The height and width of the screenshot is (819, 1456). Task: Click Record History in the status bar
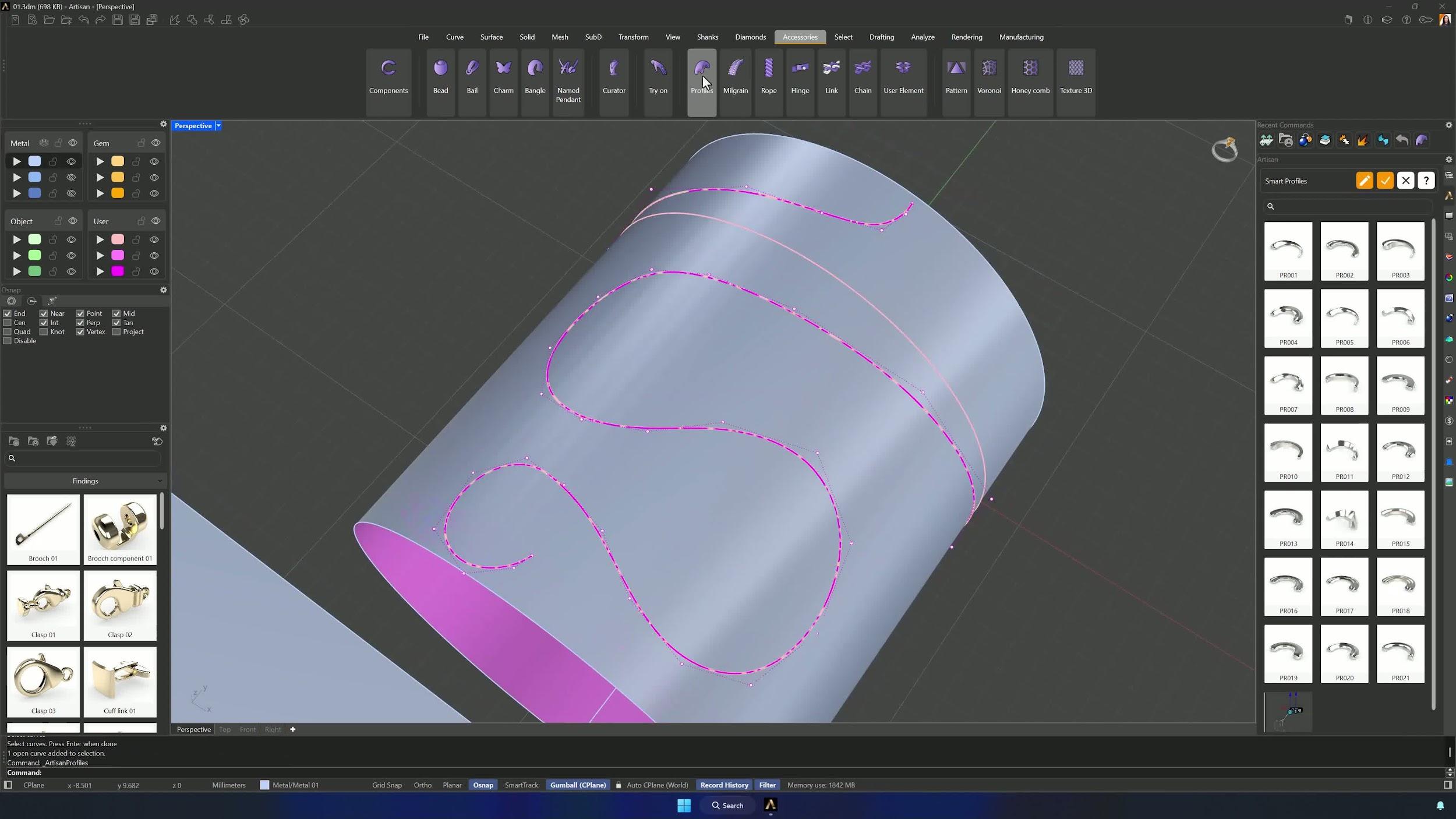tap(724, 785)
